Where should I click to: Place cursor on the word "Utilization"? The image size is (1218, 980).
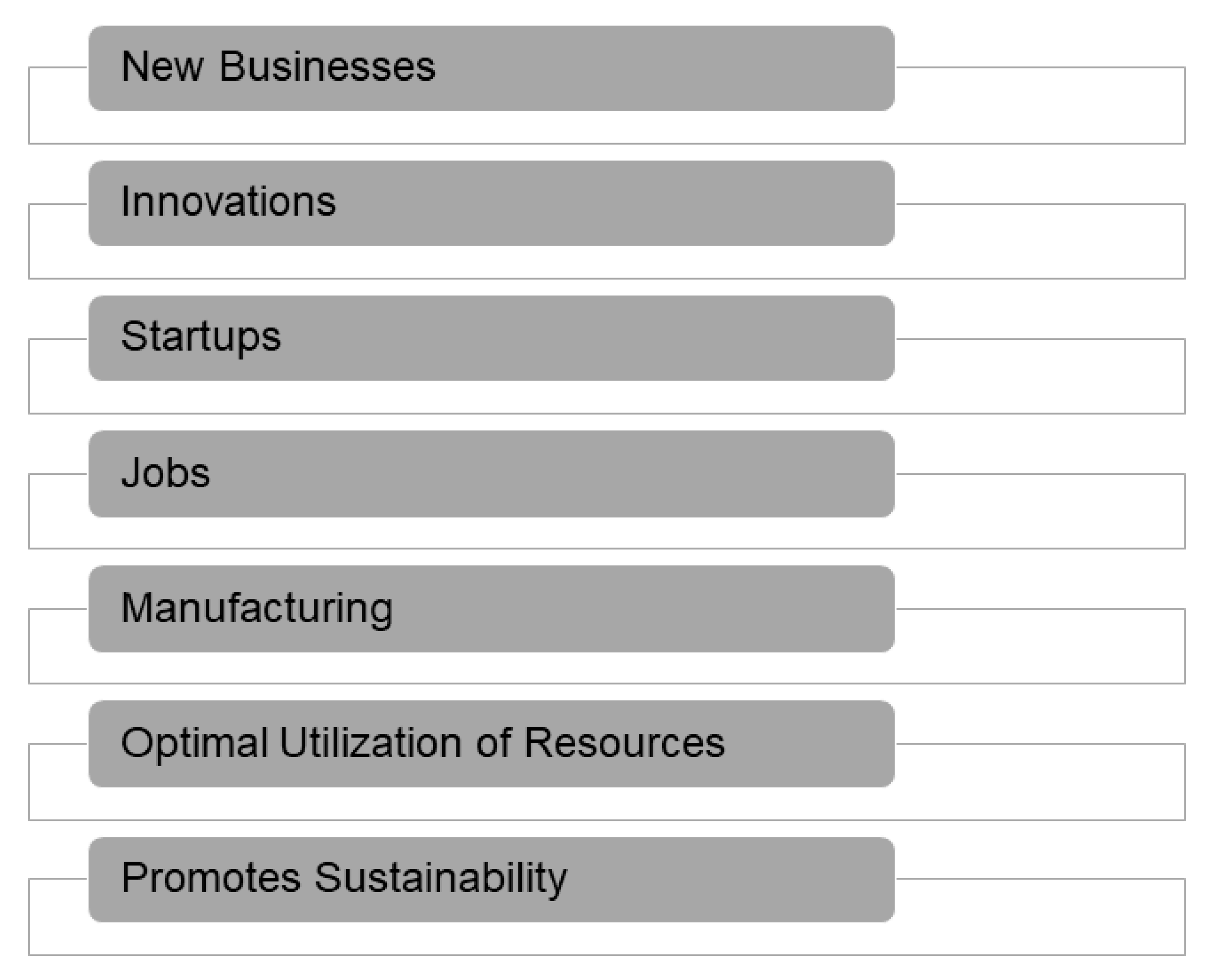pos(371,742)
